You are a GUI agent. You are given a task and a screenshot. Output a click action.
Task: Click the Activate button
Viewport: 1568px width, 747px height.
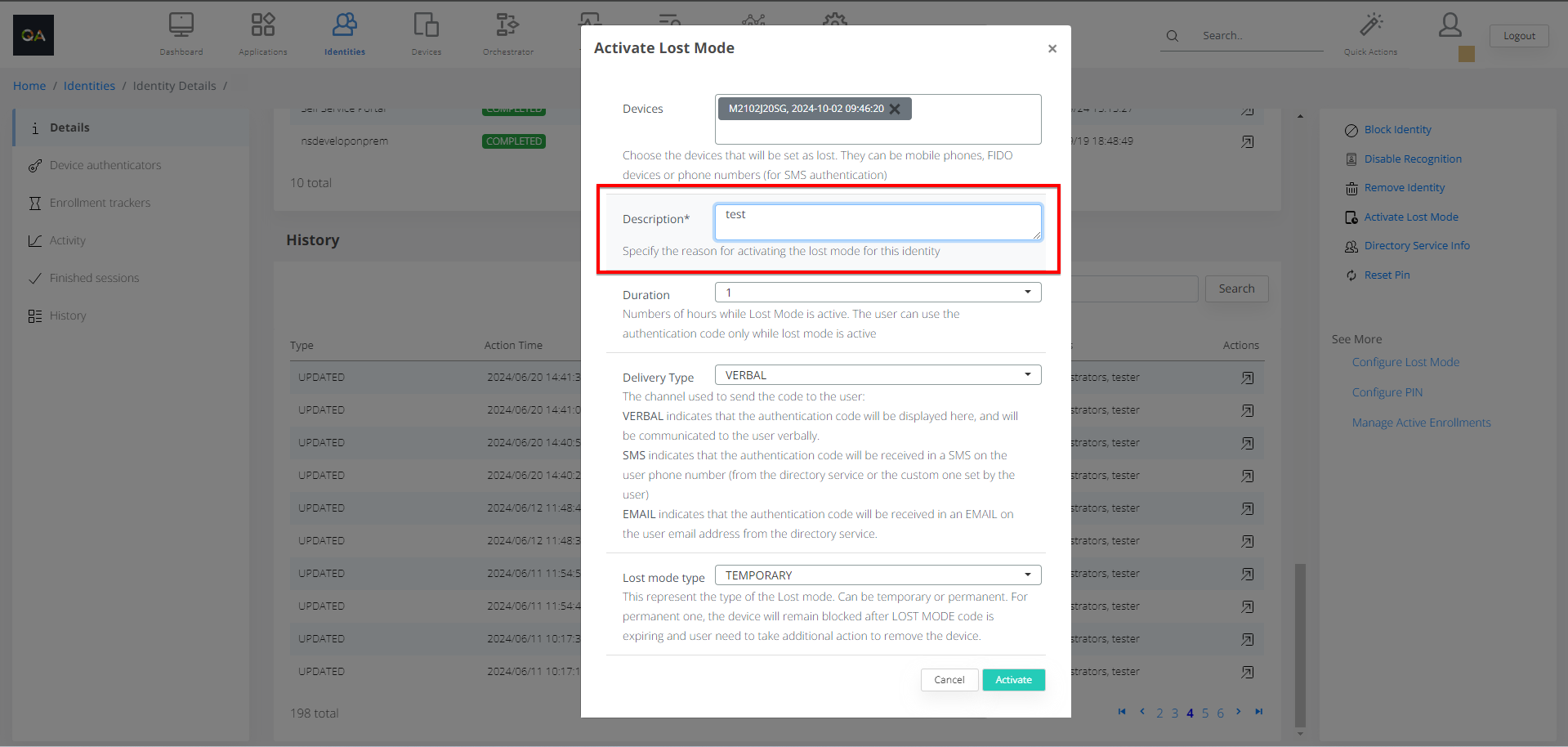(x=1013, y=680)
